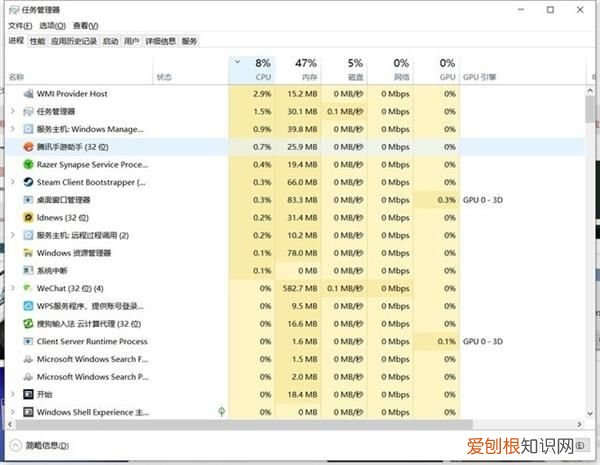
Task: Open the 文件(F) menu
Action: click(20, 26)
